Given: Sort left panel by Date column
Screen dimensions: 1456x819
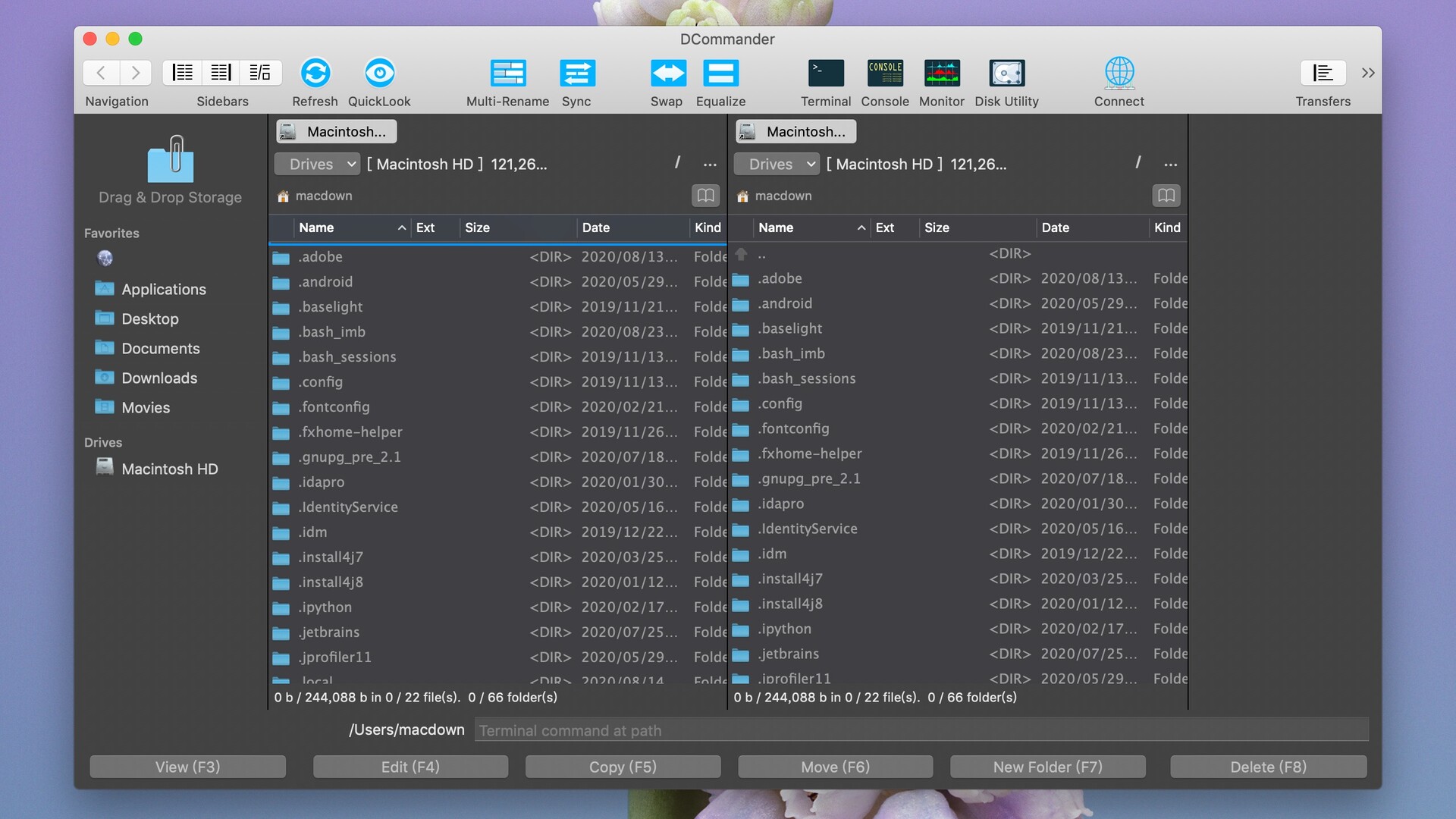Looking at the screenshot, I should click(x=633, y=227).
